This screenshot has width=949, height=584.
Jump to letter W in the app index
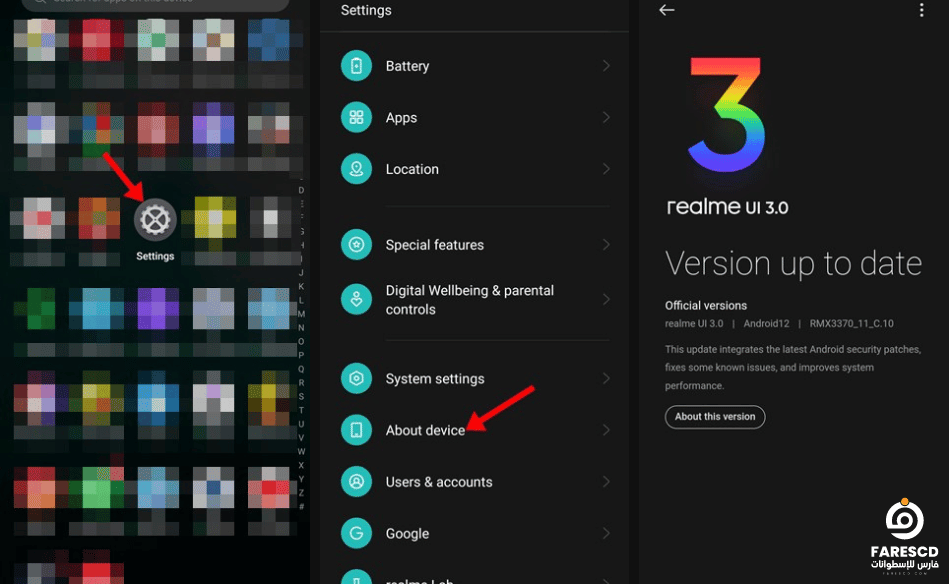(301, 451)
